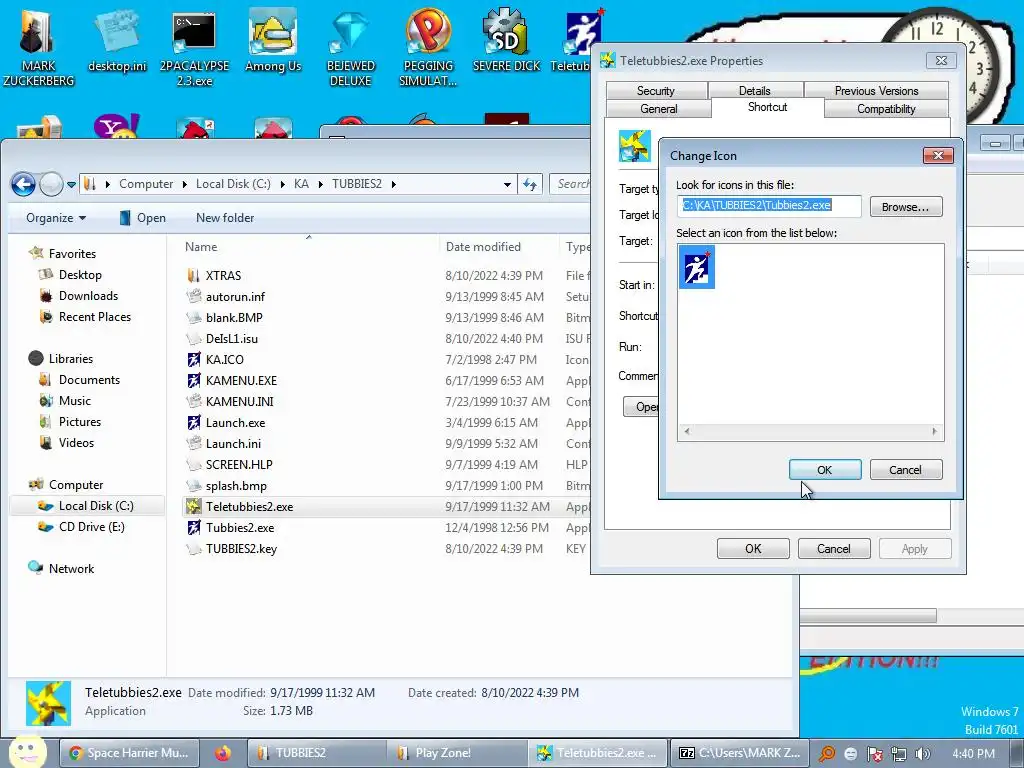Click volume speaker tray icon
Screen dimensions: 1024x768
click(923, 754)
